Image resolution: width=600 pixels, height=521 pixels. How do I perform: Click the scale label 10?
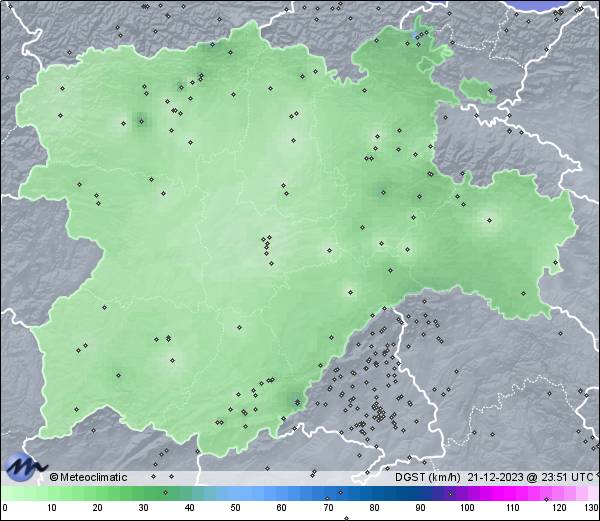(52, 508)
